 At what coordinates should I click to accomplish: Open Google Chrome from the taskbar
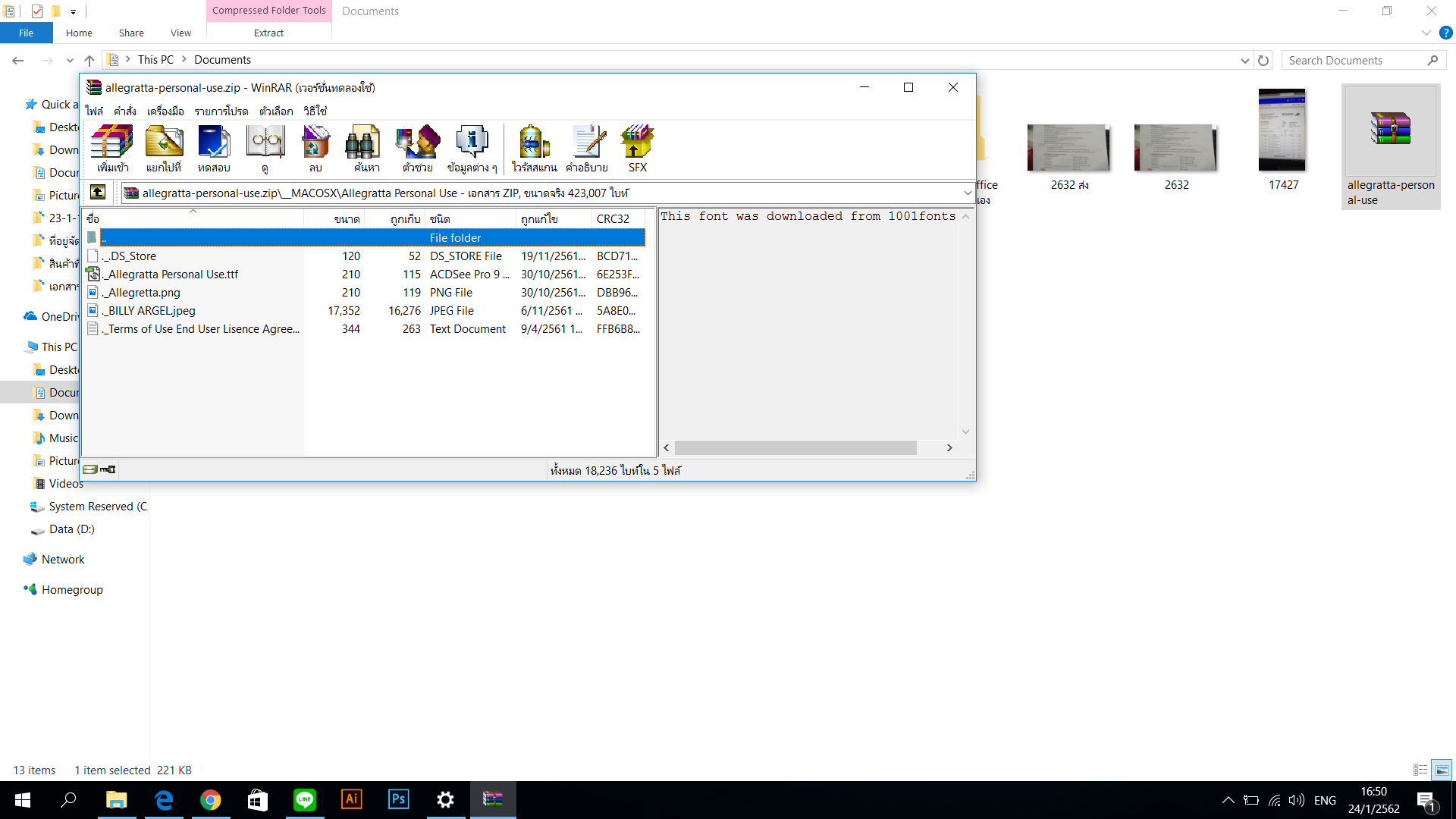[211, 800]
